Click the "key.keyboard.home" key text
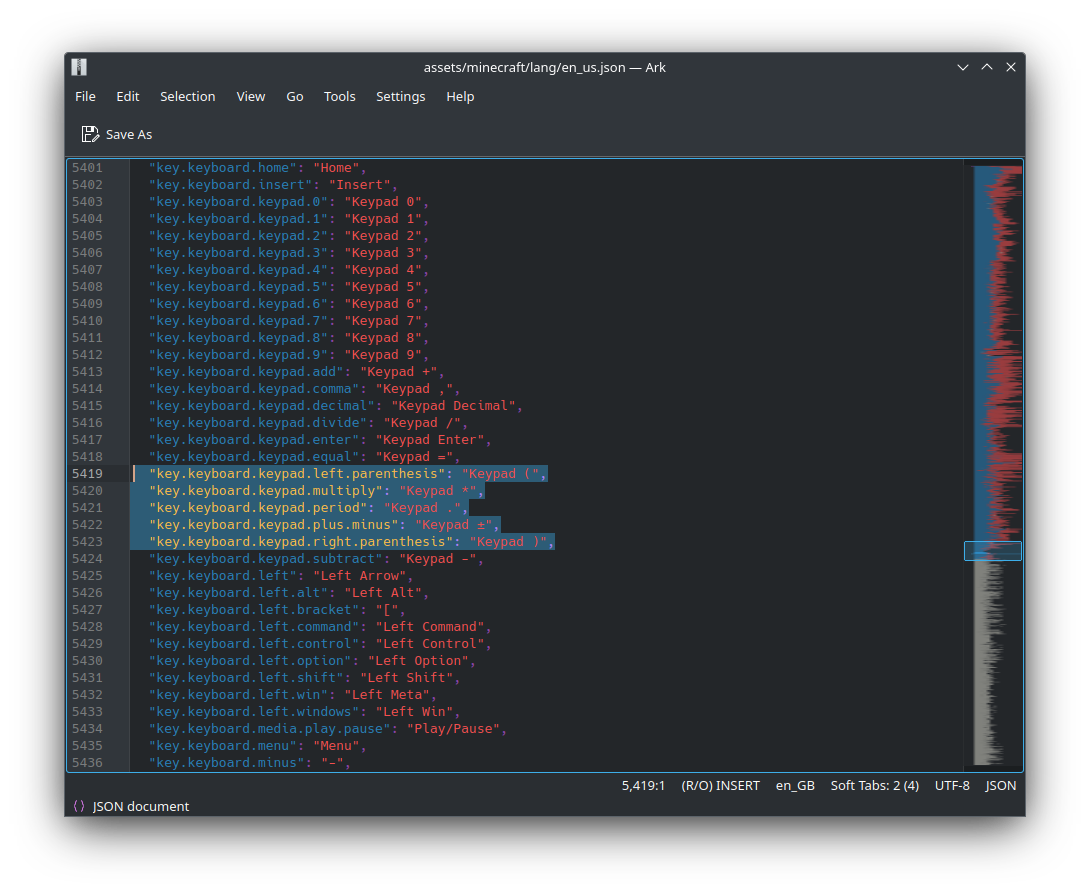The height and width of the screenshot is (893, 1090). (223, 167)
